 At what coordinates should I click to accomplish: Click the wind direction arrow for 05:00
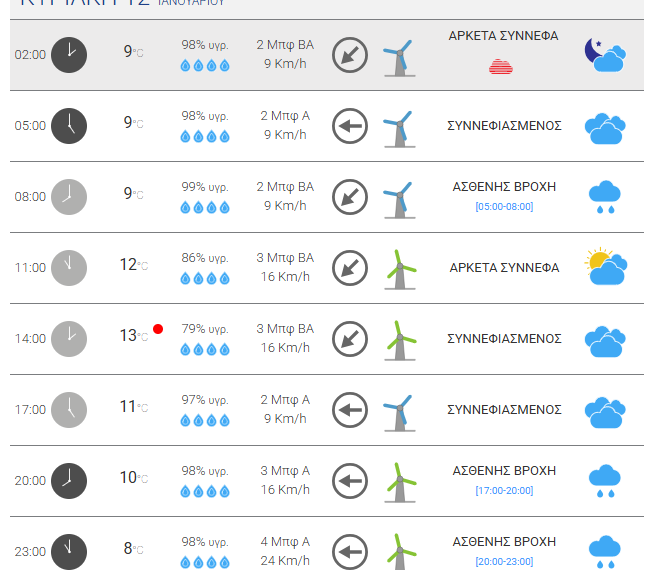(x=350, y=126)
